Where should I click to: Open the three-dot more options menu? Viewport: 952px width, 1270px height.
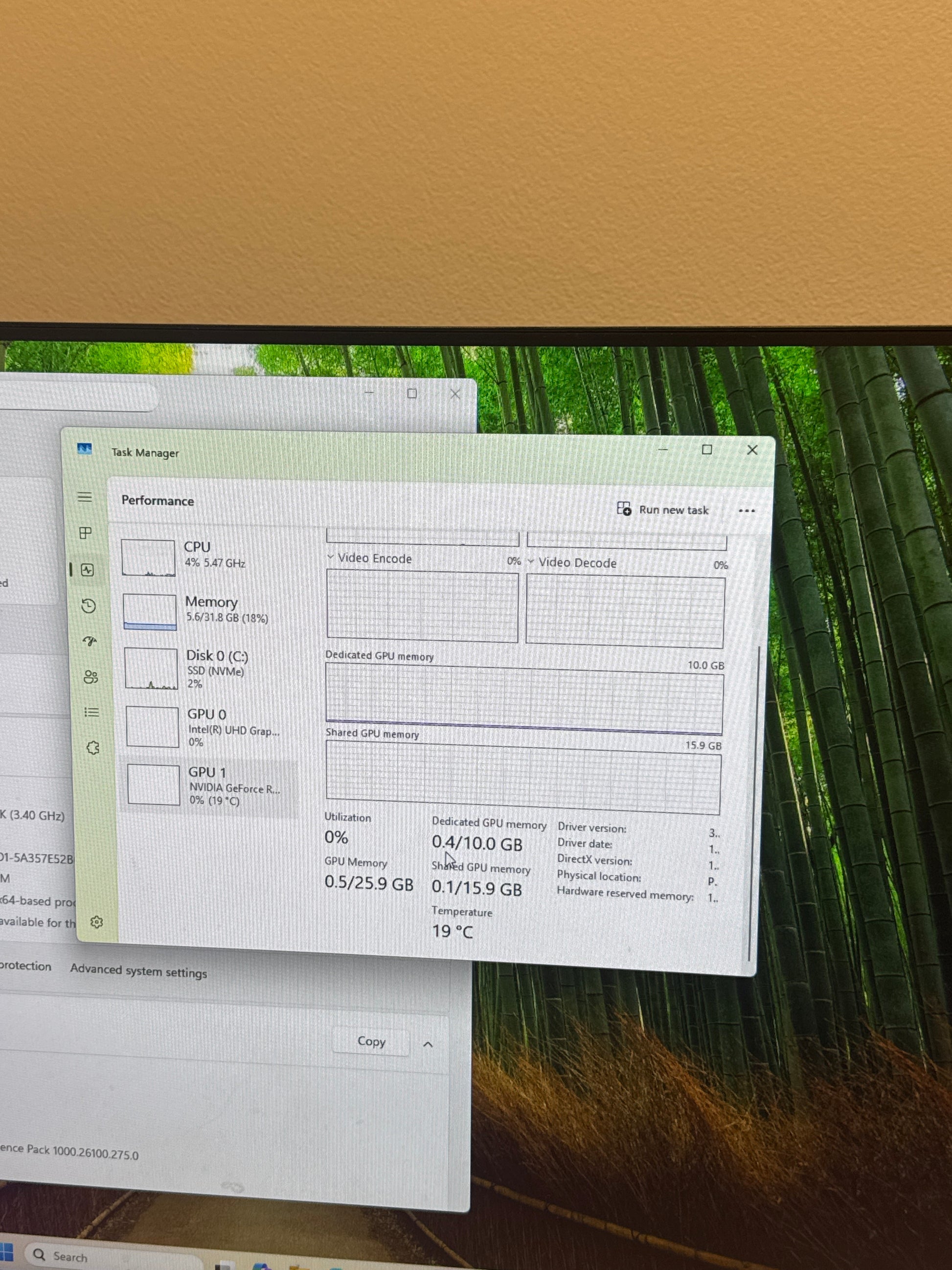(747, 511)
